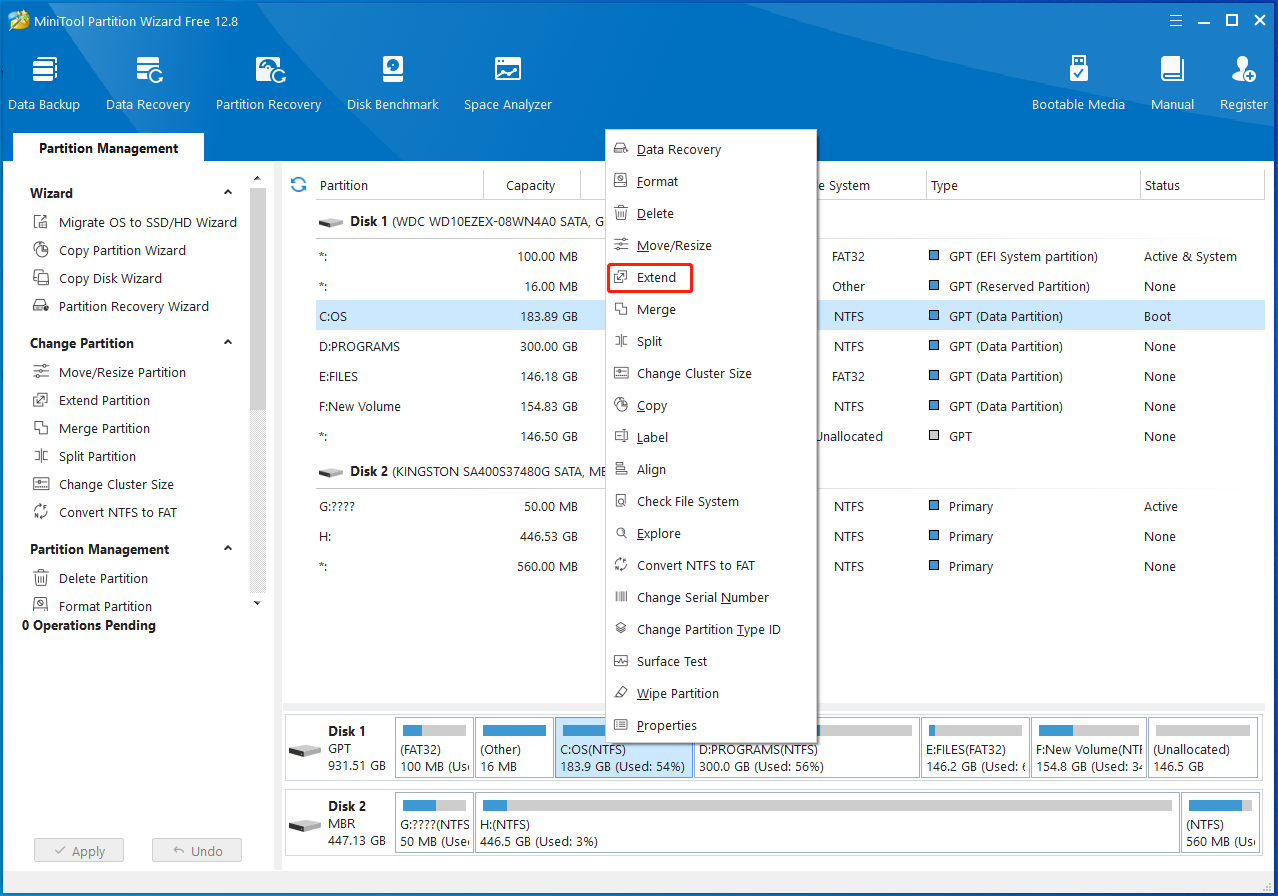Select Disk 2 header row in list

coord(790,471)
